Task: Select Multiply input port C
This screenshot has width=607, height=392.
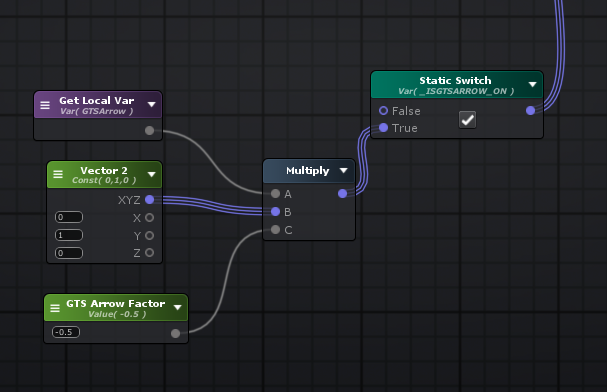Action: tap(275, 229)
